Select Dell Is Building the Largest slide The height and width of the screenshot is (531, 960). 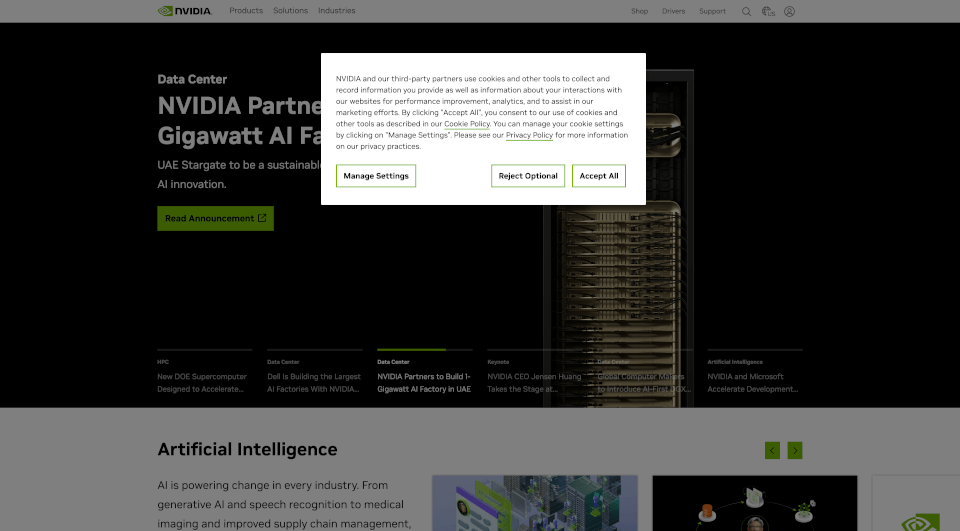tap(315, 372)
